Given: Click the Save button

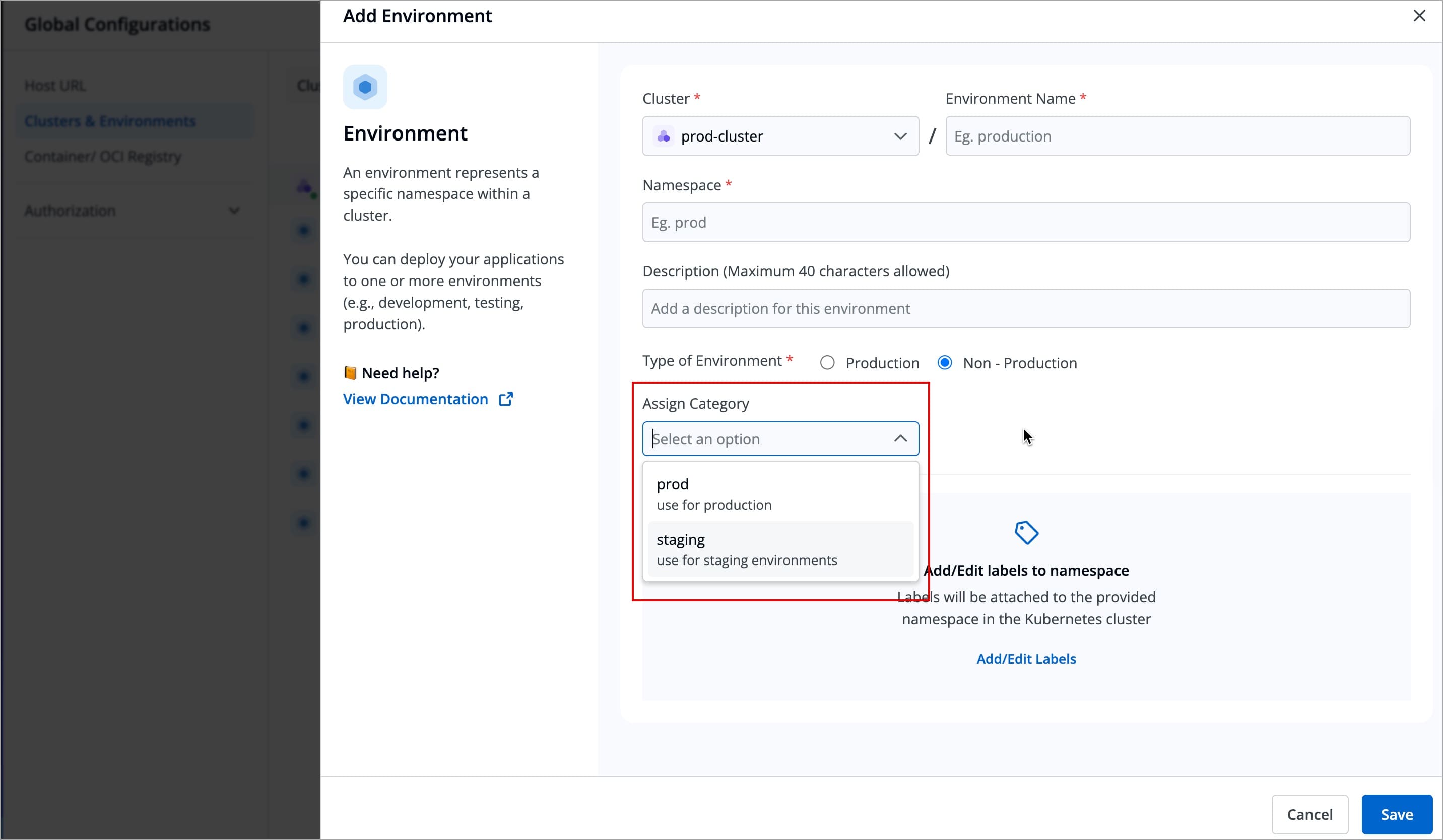Looking at the screenshot, I should [x=1396, y=814].
